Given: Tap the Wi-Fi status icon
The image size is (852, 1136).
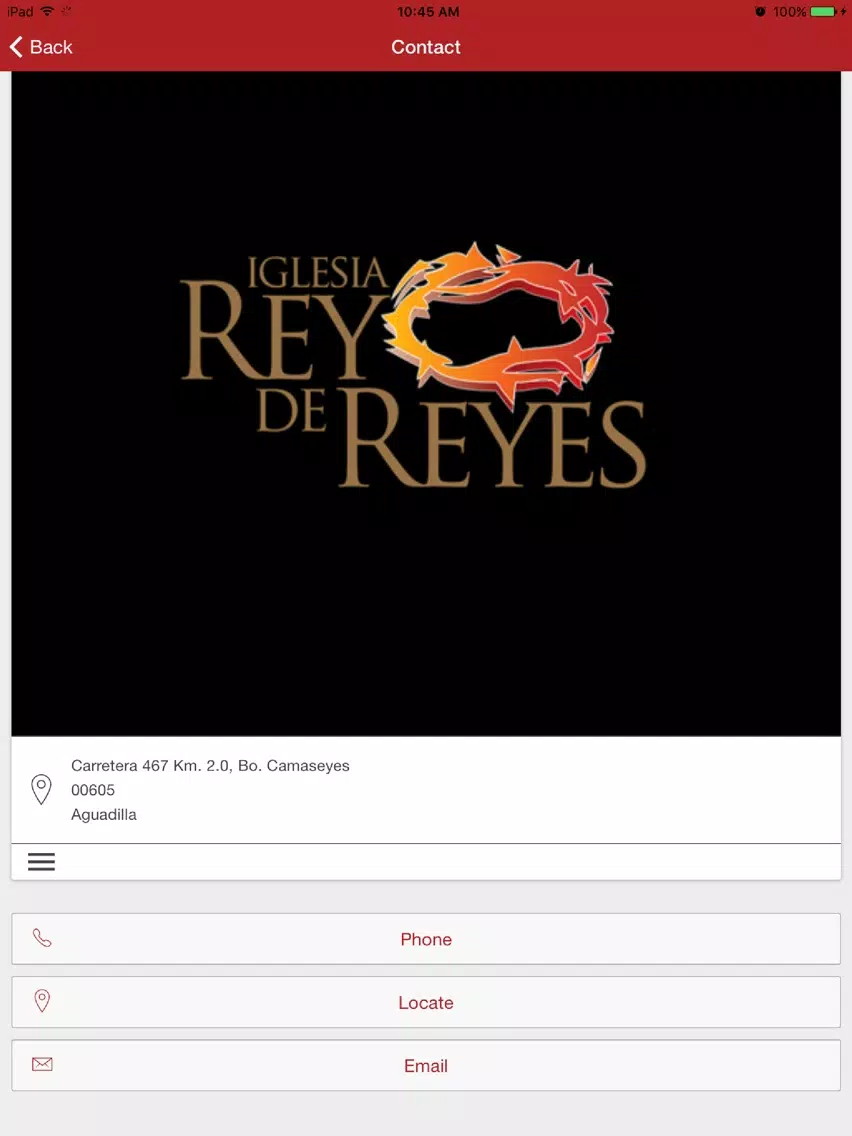Looking at the screenshot, I should [x=48, y=11].
